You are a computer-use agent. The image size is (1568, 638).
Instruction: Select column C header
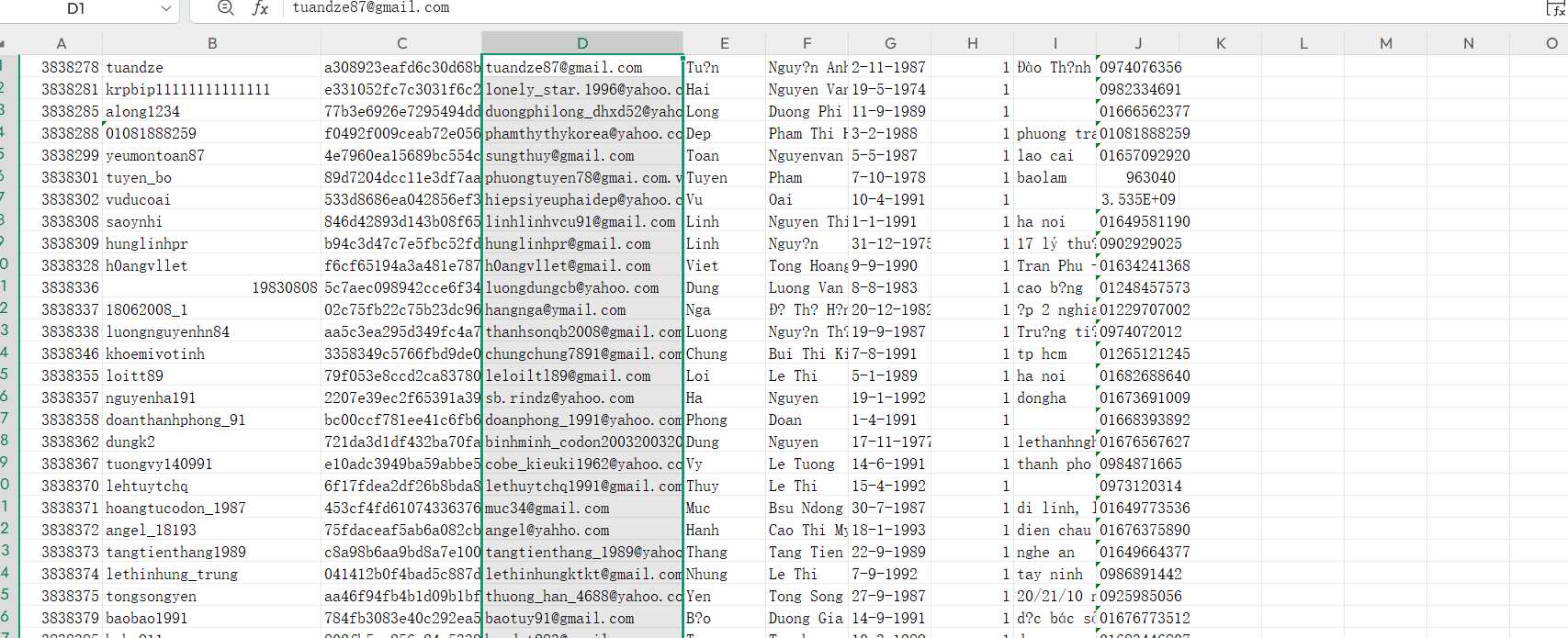401,43
